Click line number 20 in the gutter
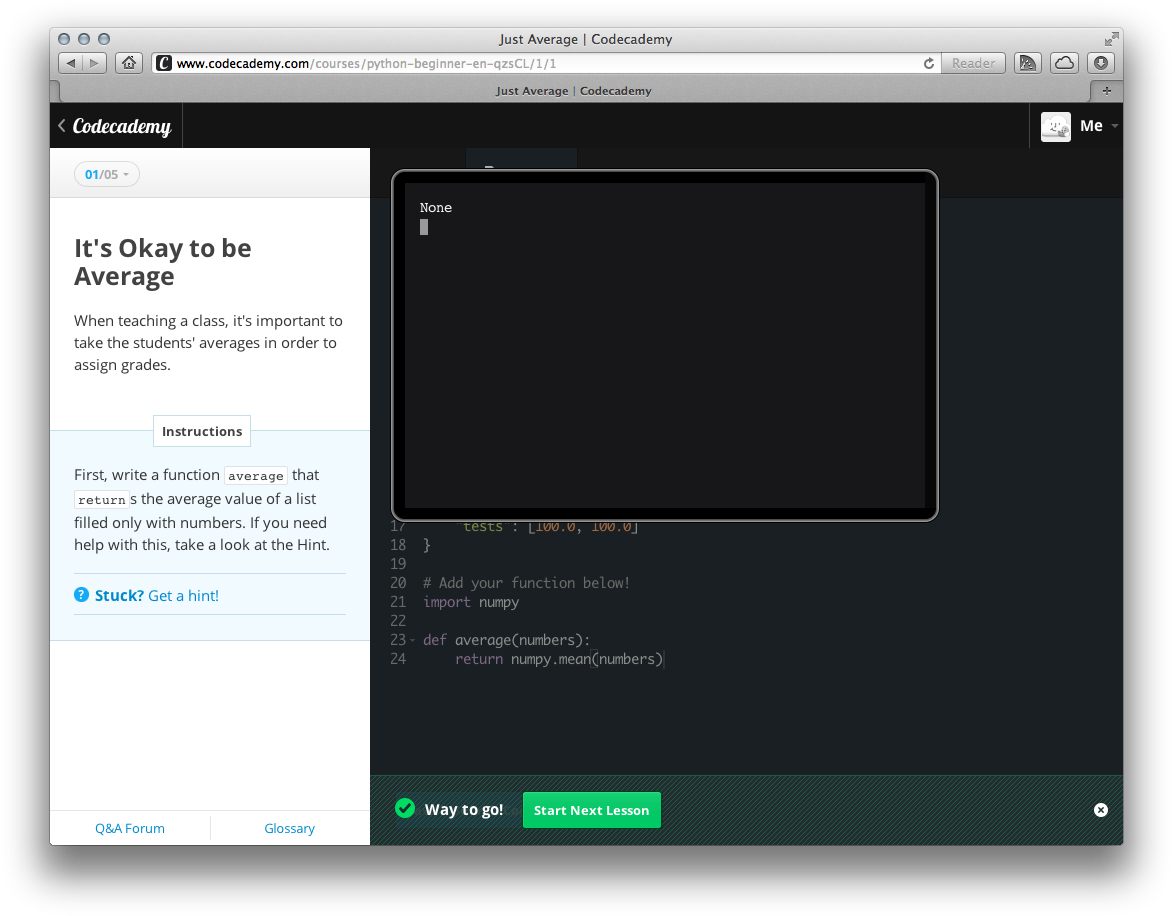The image size is (1172, 916). pos(398,583)
